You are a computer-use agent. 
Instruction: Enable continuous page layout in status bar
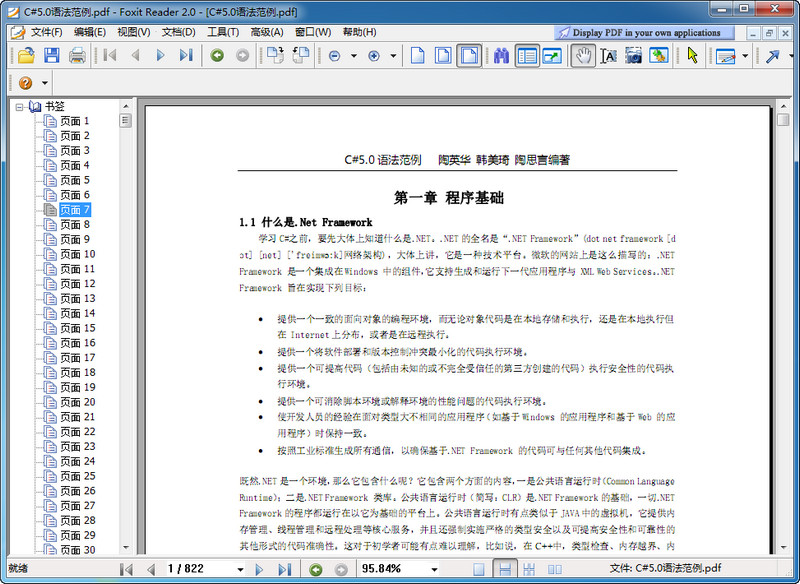pos(506,570)
